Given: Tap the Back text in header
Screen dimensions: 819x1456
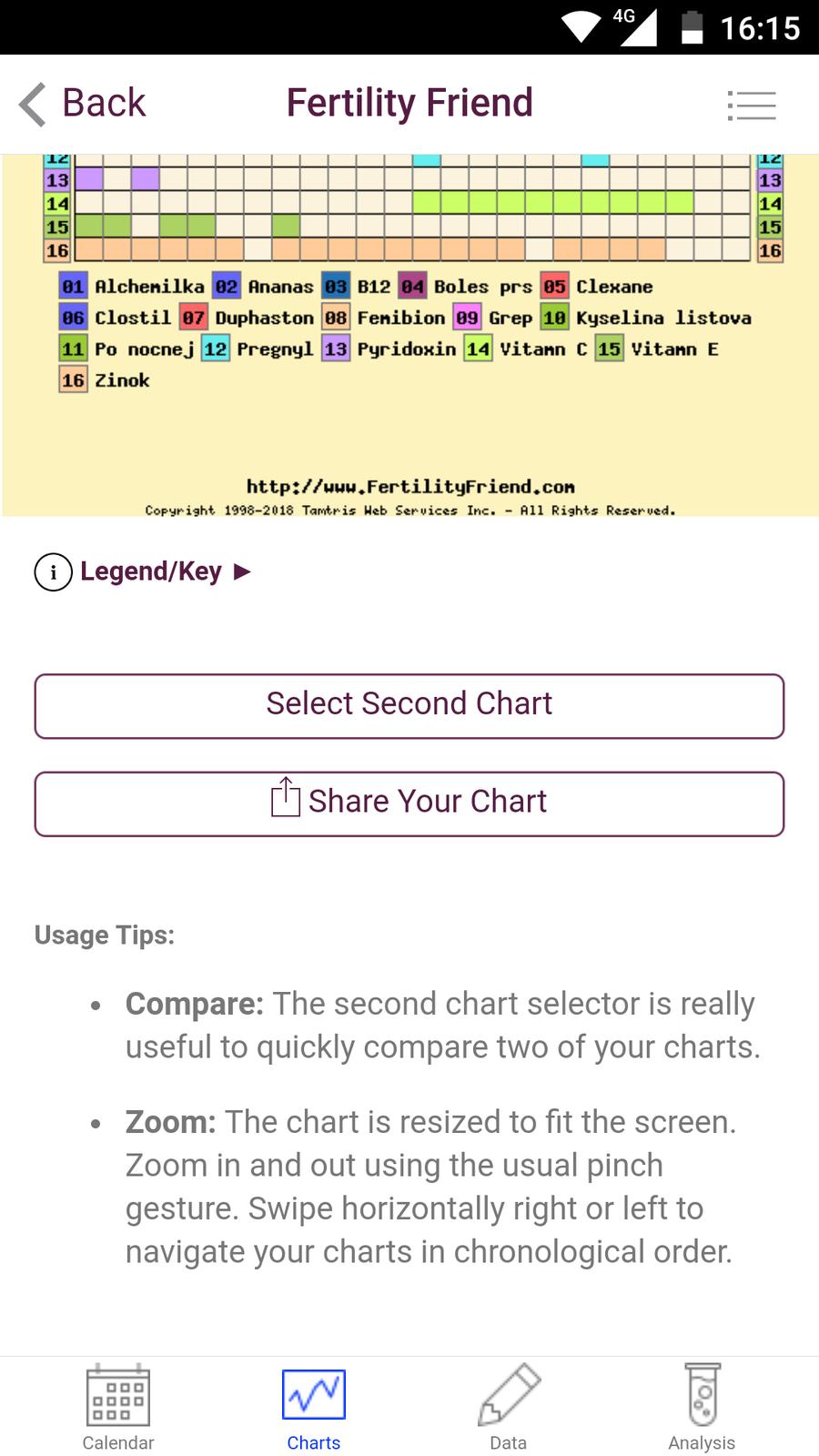Looking at the screenshot, I should 104,103.
